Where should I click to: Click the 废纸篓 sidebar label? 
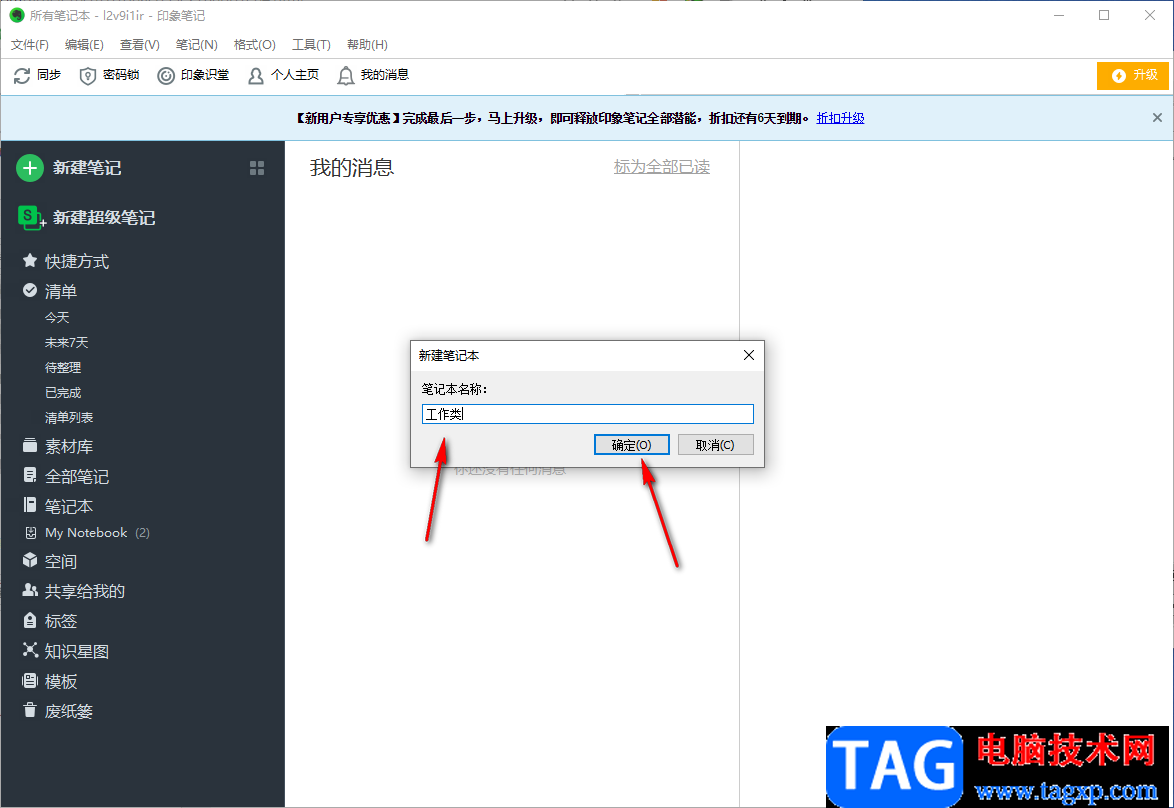coord(69,711)
